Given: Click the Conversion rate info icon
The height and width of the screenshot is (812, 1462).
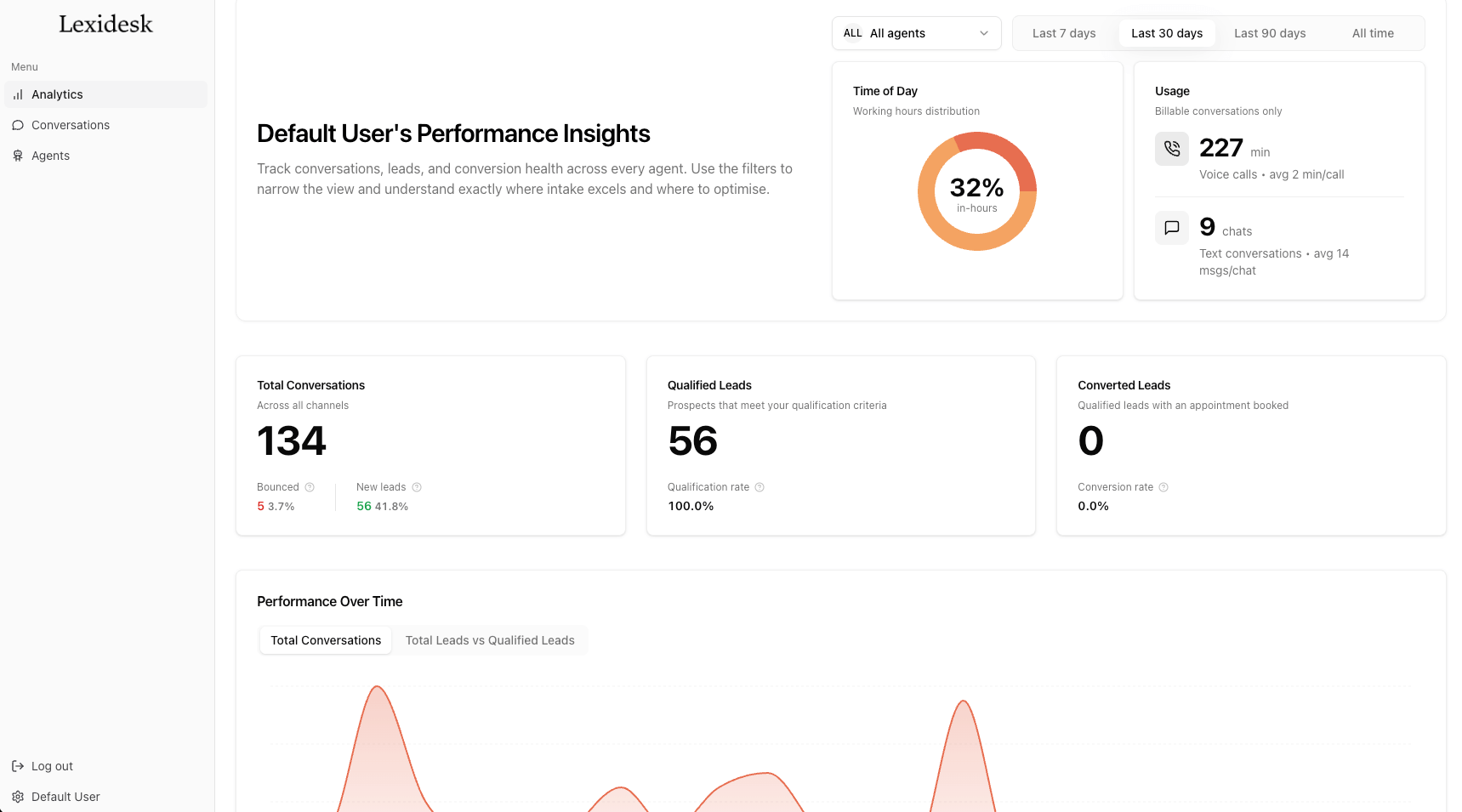Looking at the screenshot, I should coord(1163,487).
